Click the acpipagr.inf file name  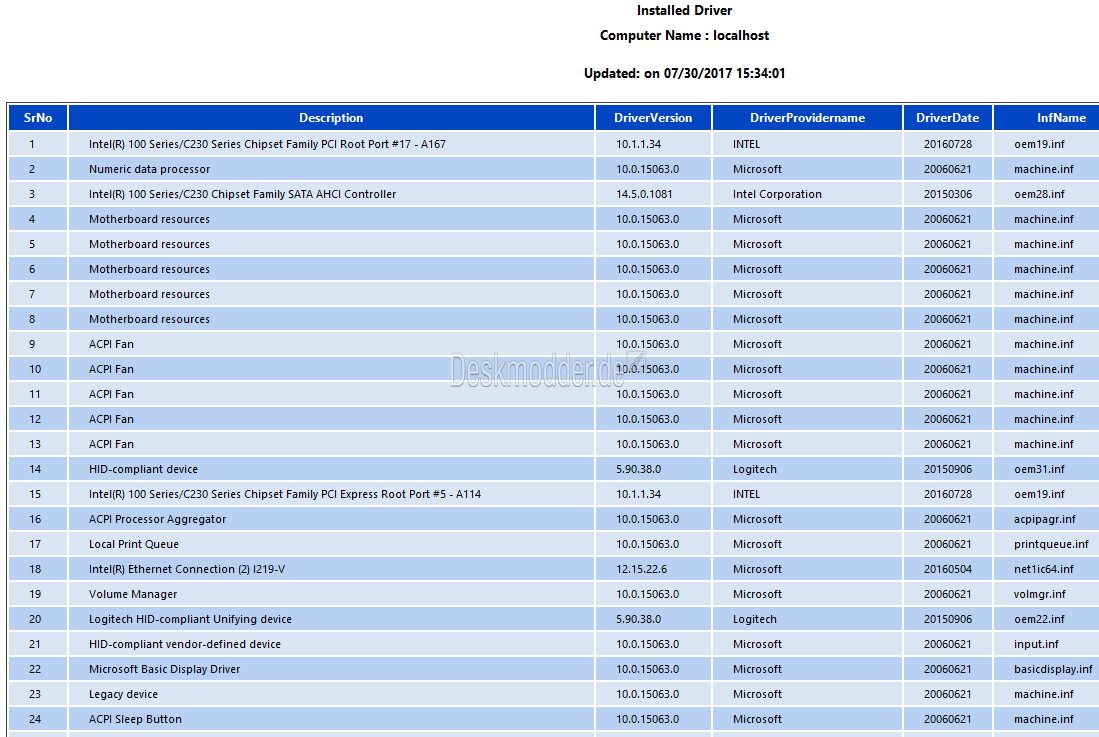pyautogui.click(x=1045, y=519)
